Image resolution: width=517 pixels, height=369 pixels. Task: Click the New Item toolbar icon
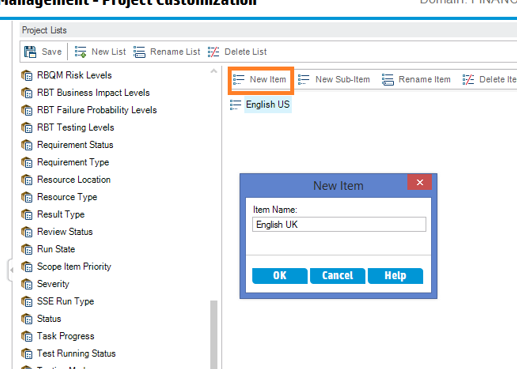(x=239, y=80)
